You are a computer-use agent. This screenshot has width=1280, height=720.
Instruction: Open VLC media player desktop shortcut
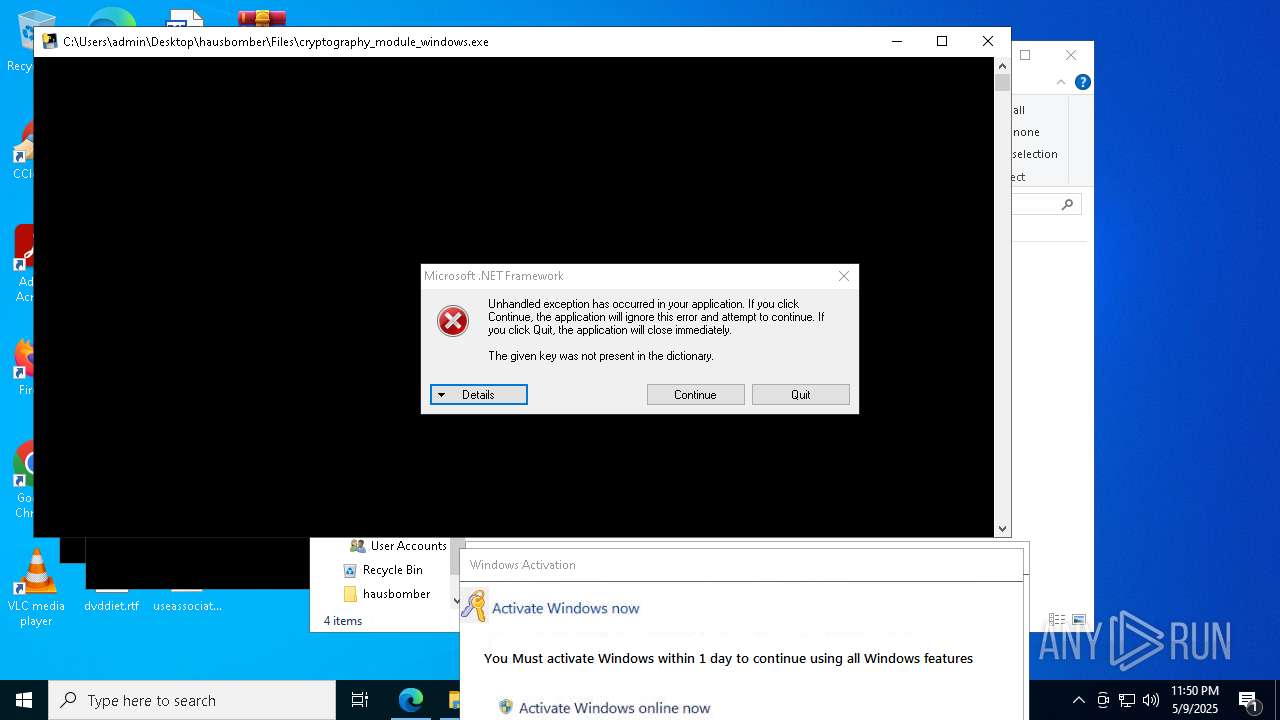tap(36, 588)
